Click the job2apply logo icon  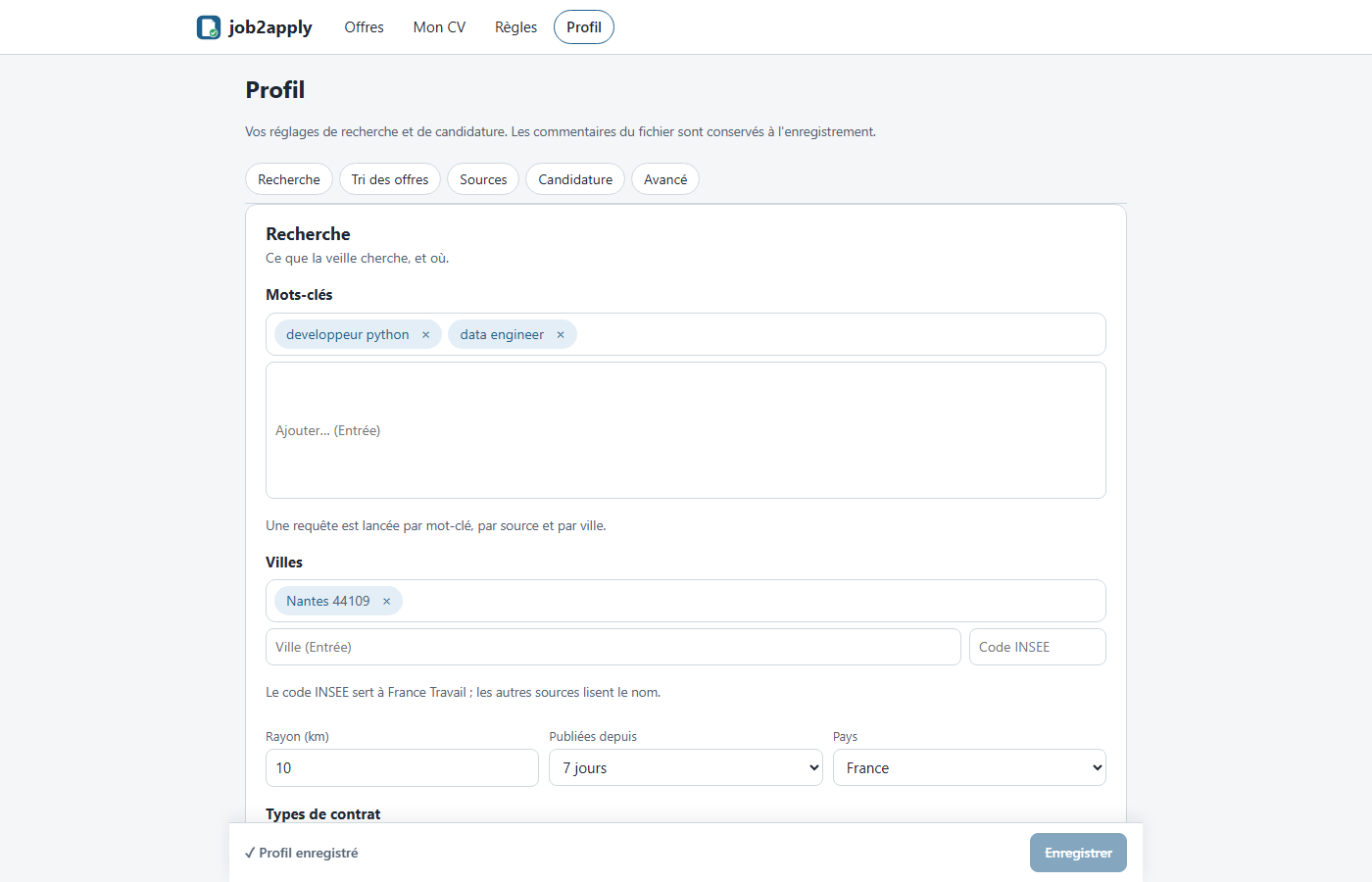coord(209,27)
